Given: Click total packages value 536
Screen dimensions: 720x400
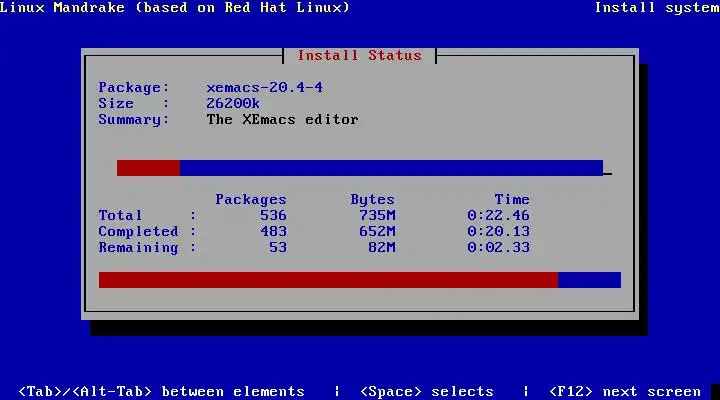Looking at the screenshot, I should [x=273, y=215].
